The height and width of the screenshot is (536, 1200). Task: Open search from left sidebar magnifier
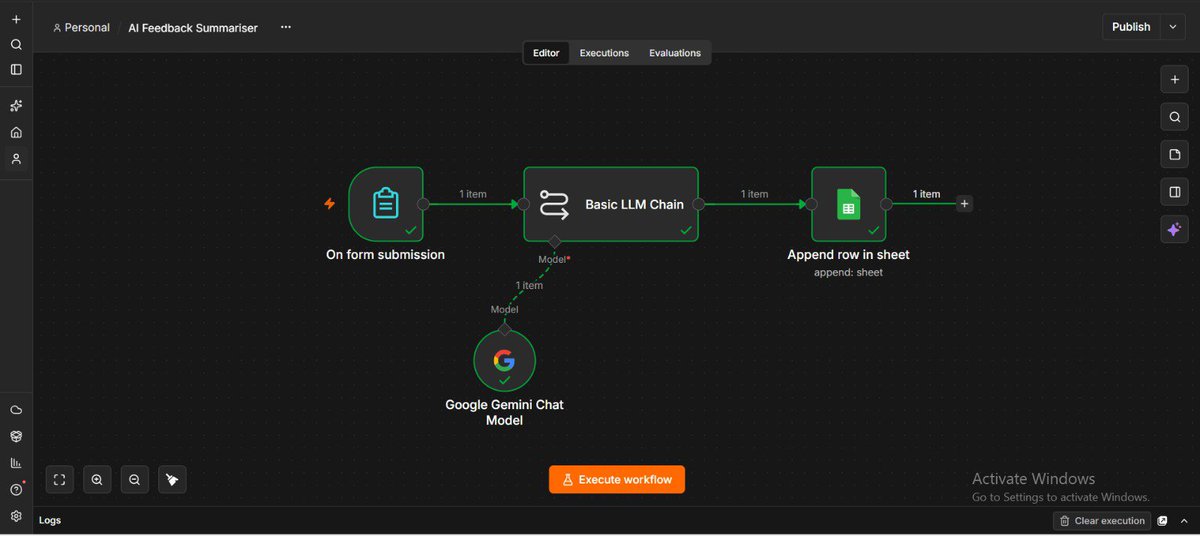pos(16,45)
